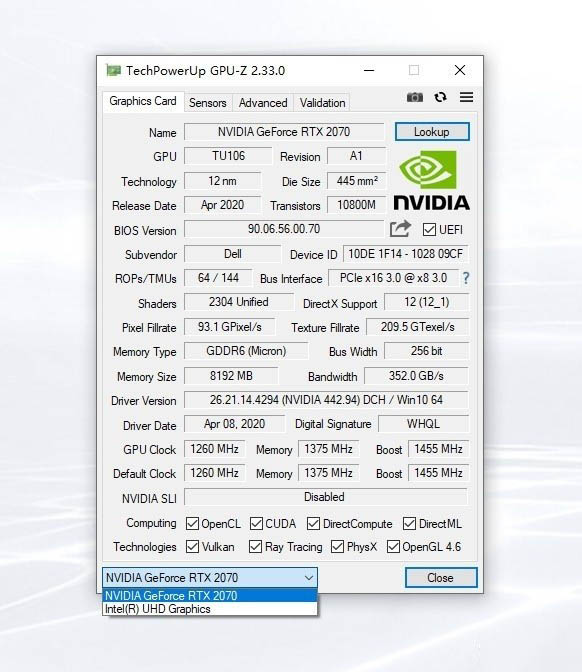Click the Pixel Fillrate 93.1 GPixel/s value

230,327
